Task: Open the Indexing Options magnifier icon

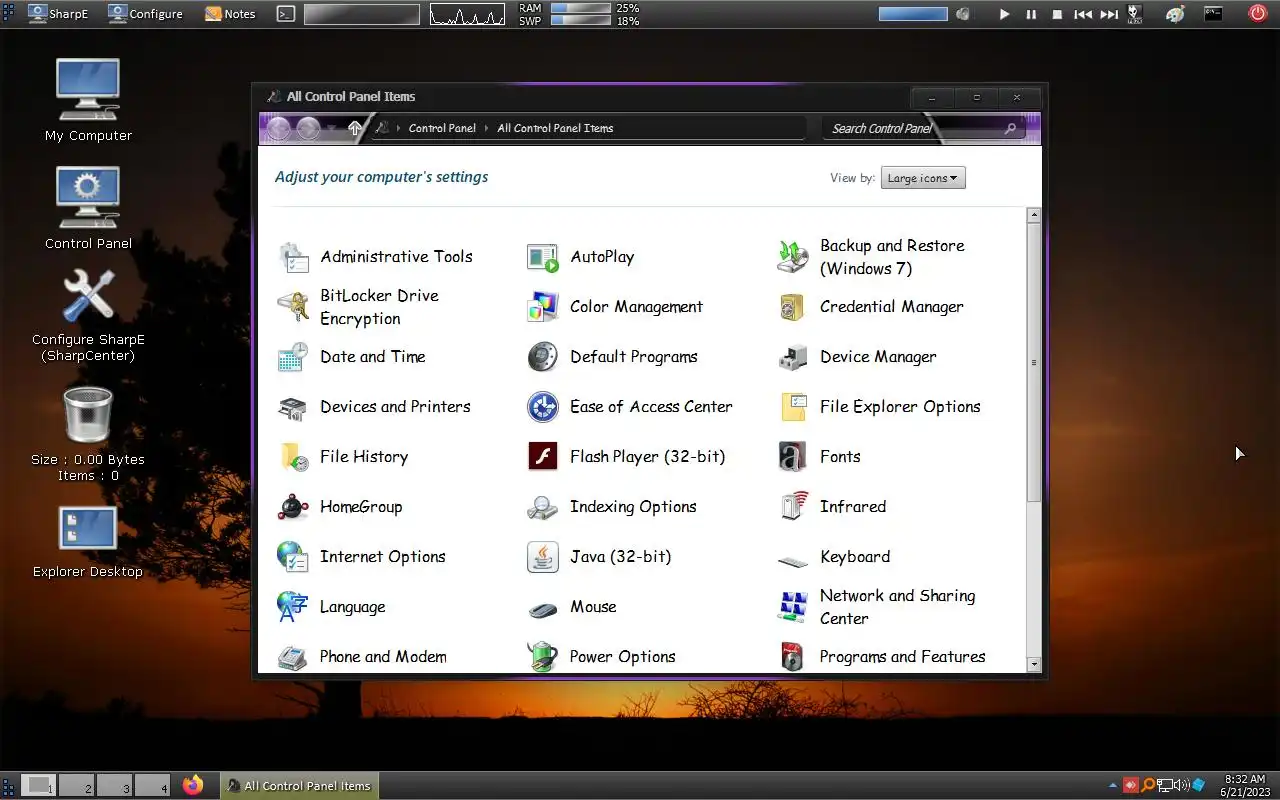Action: click(543, 507)
